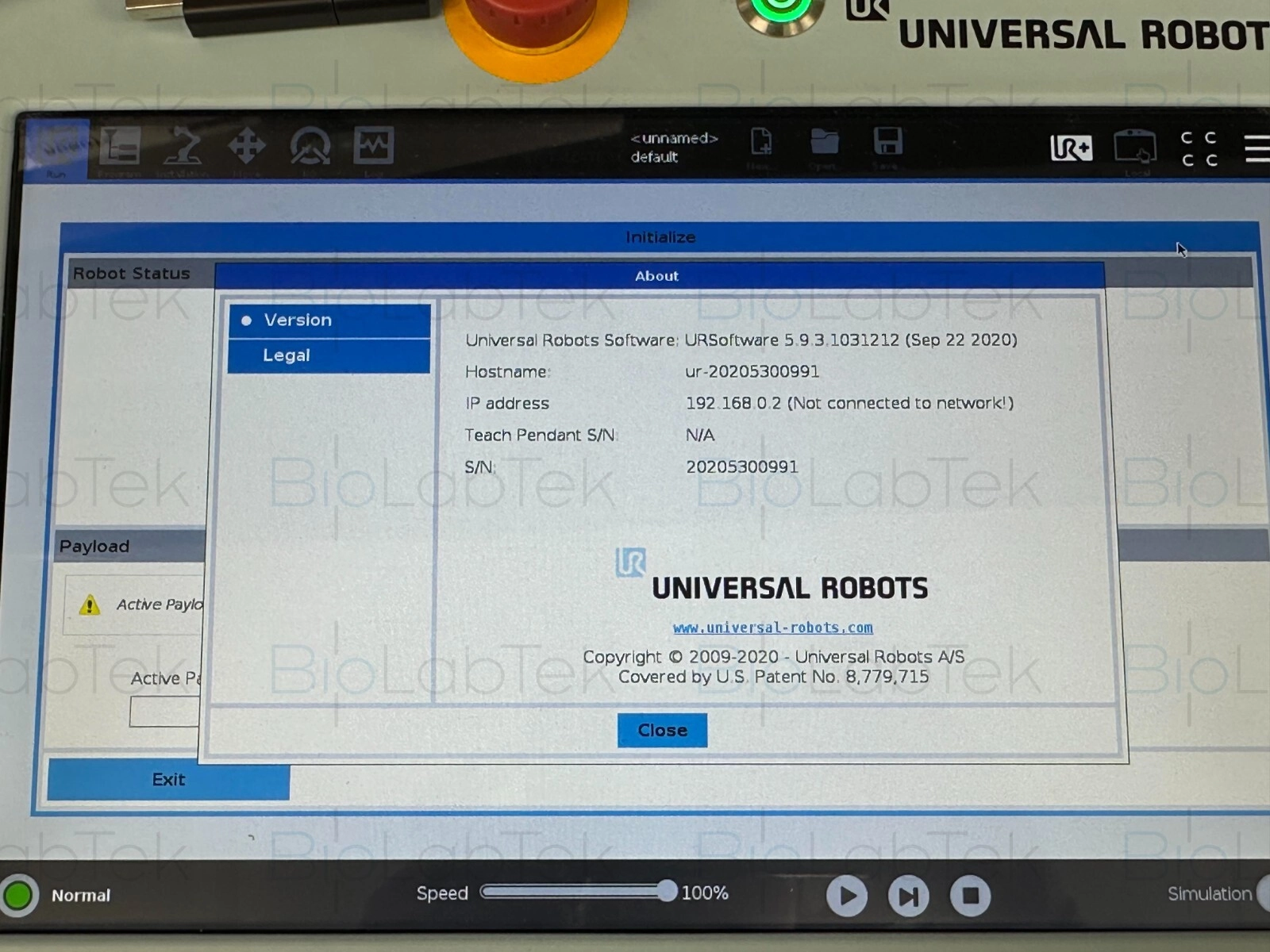Click the green Normal status indicator
Screen dimensions: 1270x952
coord(19,895)
